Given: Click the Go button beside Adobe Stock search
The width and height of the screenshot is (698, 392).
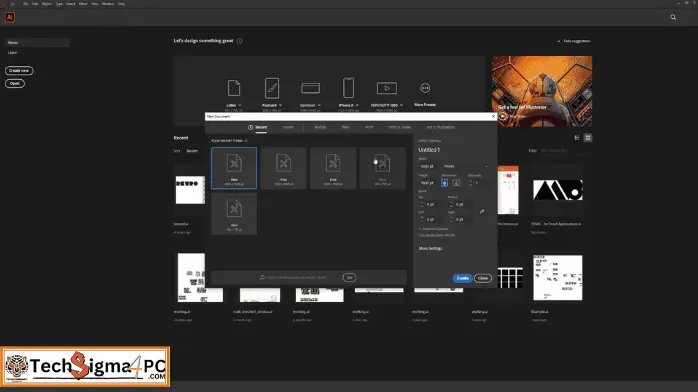Looking at the screenshot, I should (349, 278).
